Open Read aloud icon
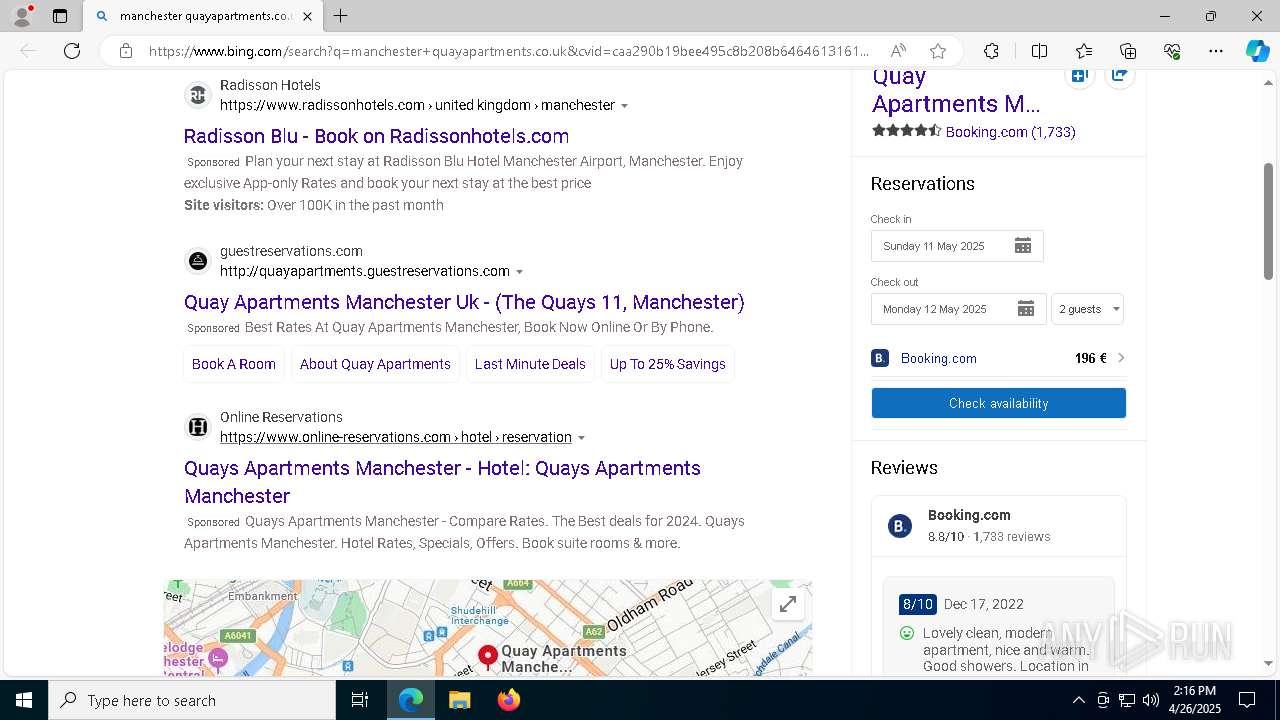 [x=898, y=51]
